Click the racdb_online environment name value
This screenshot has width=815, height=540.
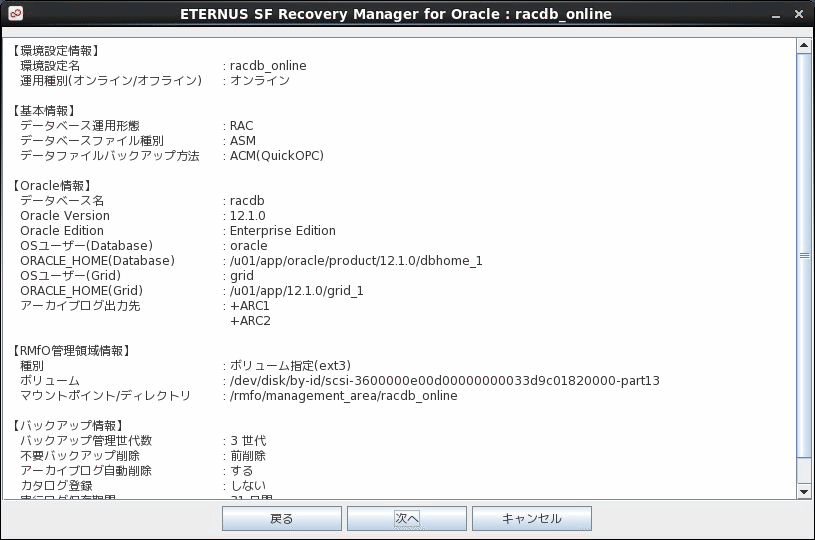[268, 65]
